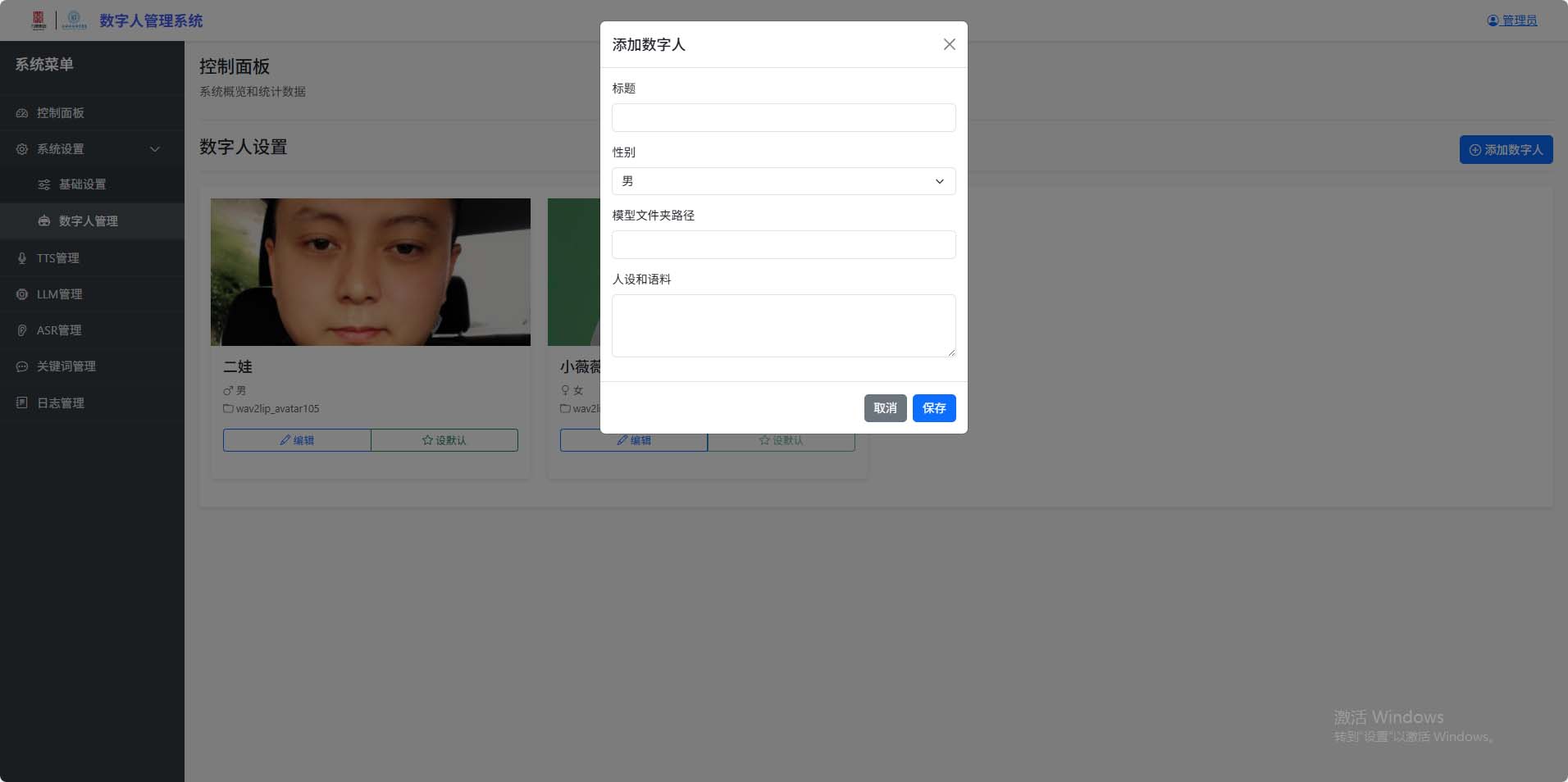Click into the 模型文件夹路径 text field
1568x782 pixels.
(x=783, y=244)
